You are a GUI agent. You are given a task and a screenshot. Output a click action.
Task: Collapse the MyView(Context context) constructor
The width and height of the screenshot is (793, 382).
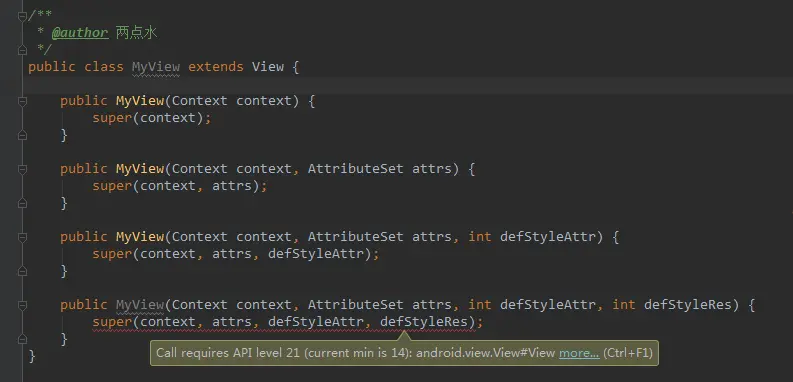pyautogui.click(x=22, y=101)
